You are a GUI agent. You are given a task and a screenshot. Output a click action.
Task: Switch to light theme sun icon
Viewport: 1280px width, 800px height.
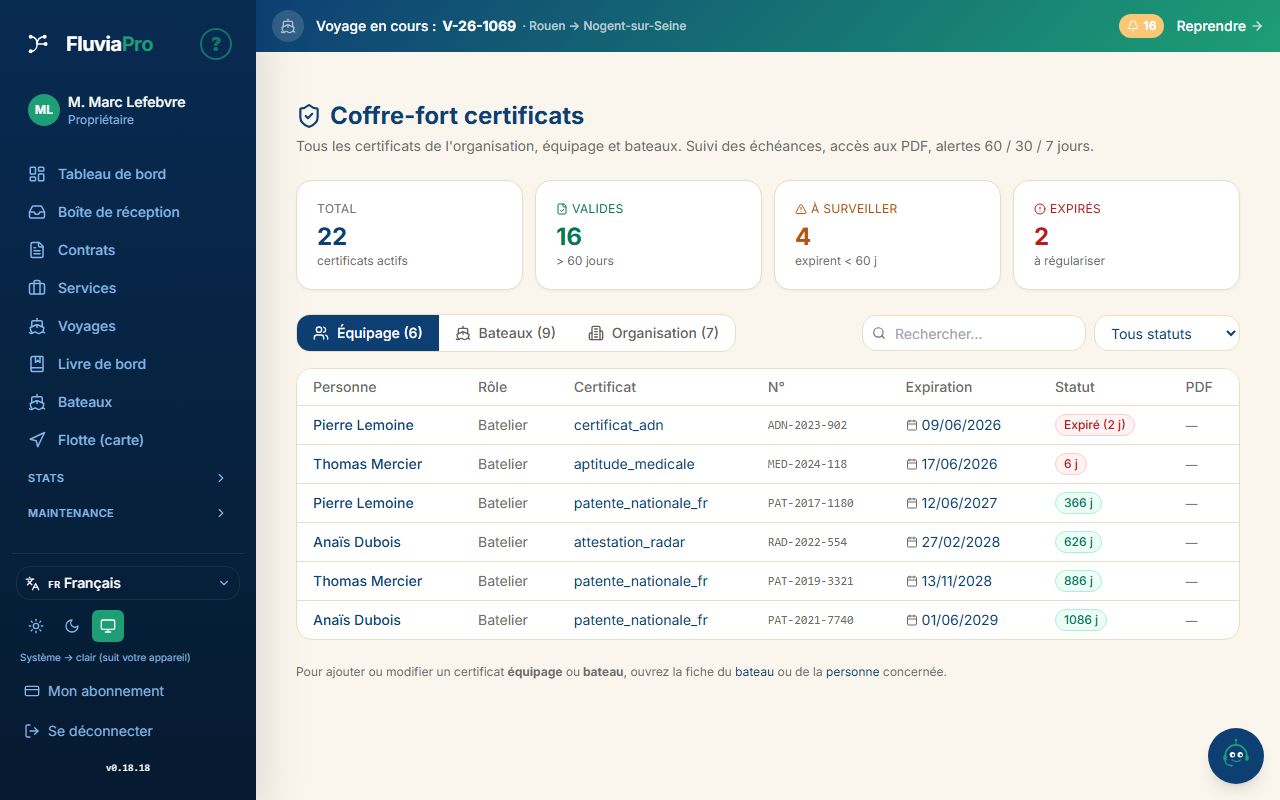[x=36, y=626]
